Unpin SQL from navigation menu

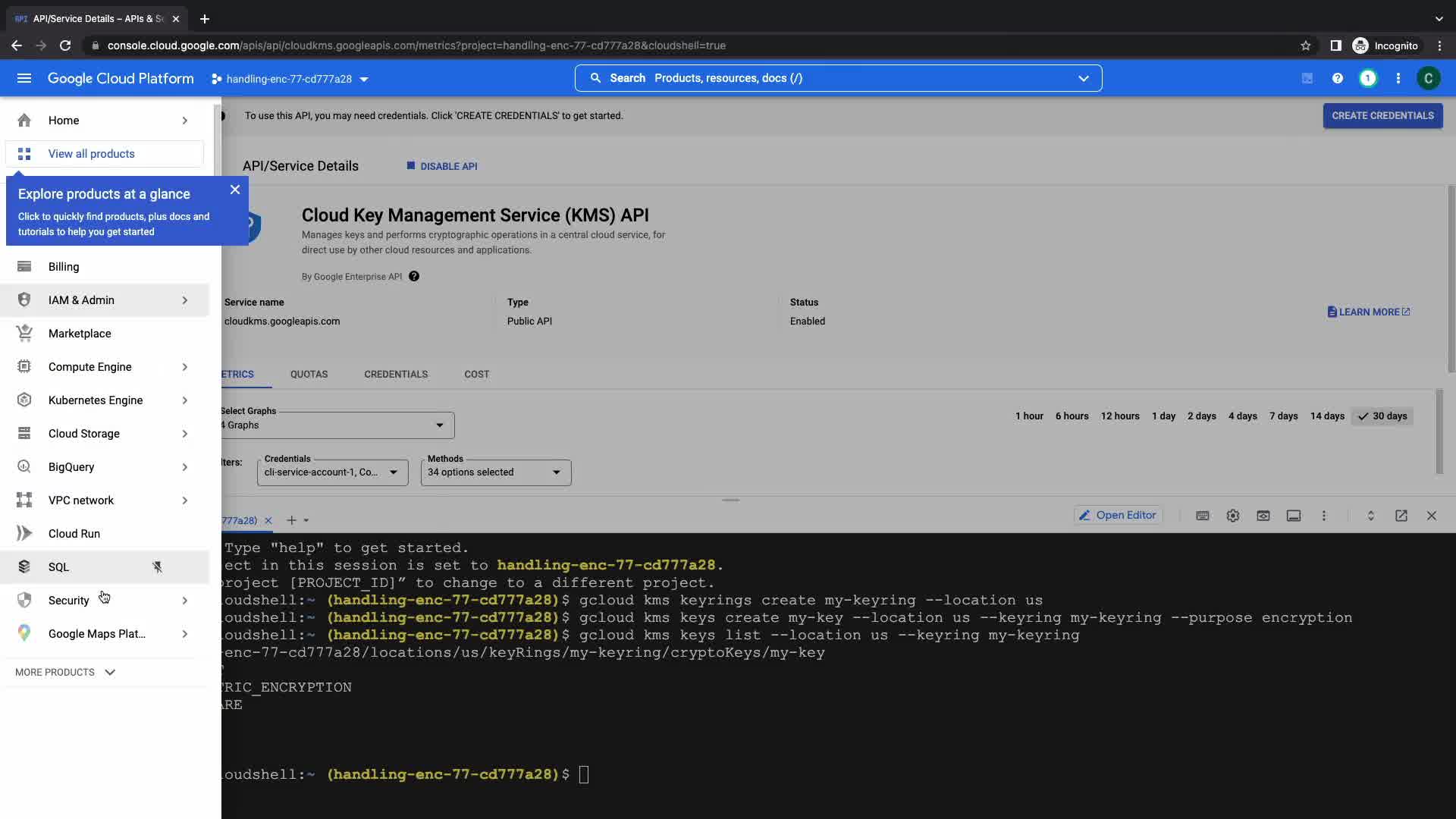(x=157, y=566)
